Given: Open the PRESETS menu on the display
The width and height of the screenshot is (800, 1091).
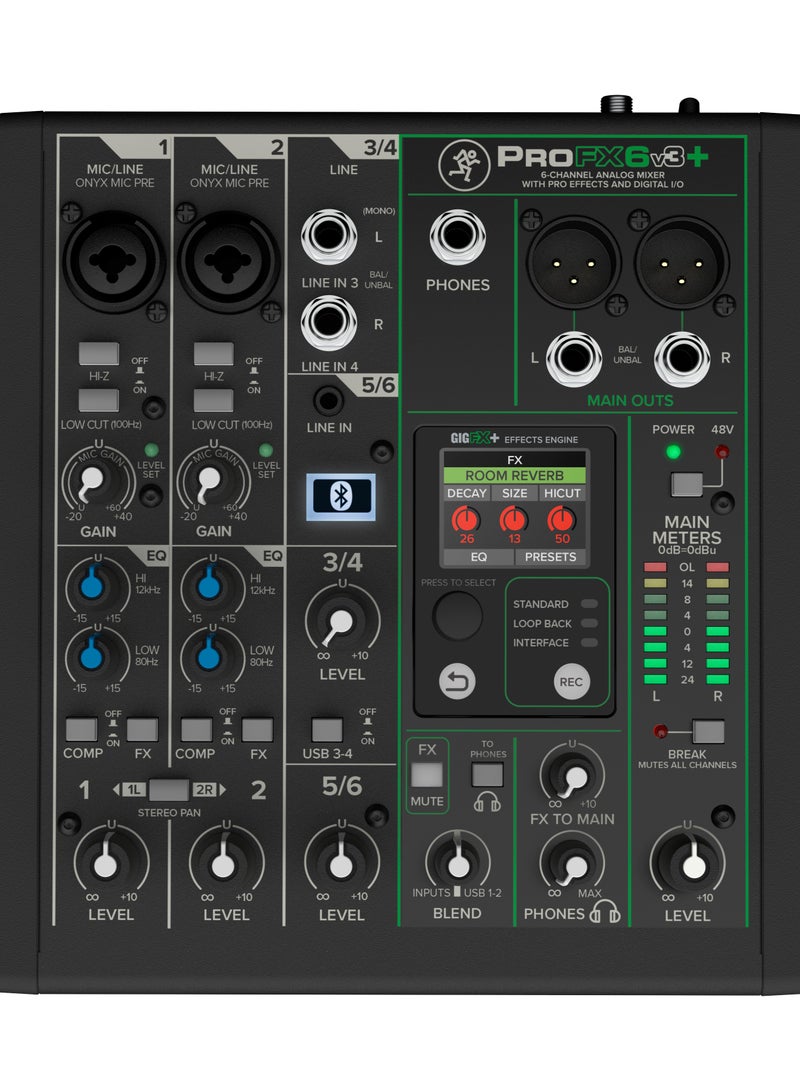Looking at the screenshot, I should click(549, 556).
